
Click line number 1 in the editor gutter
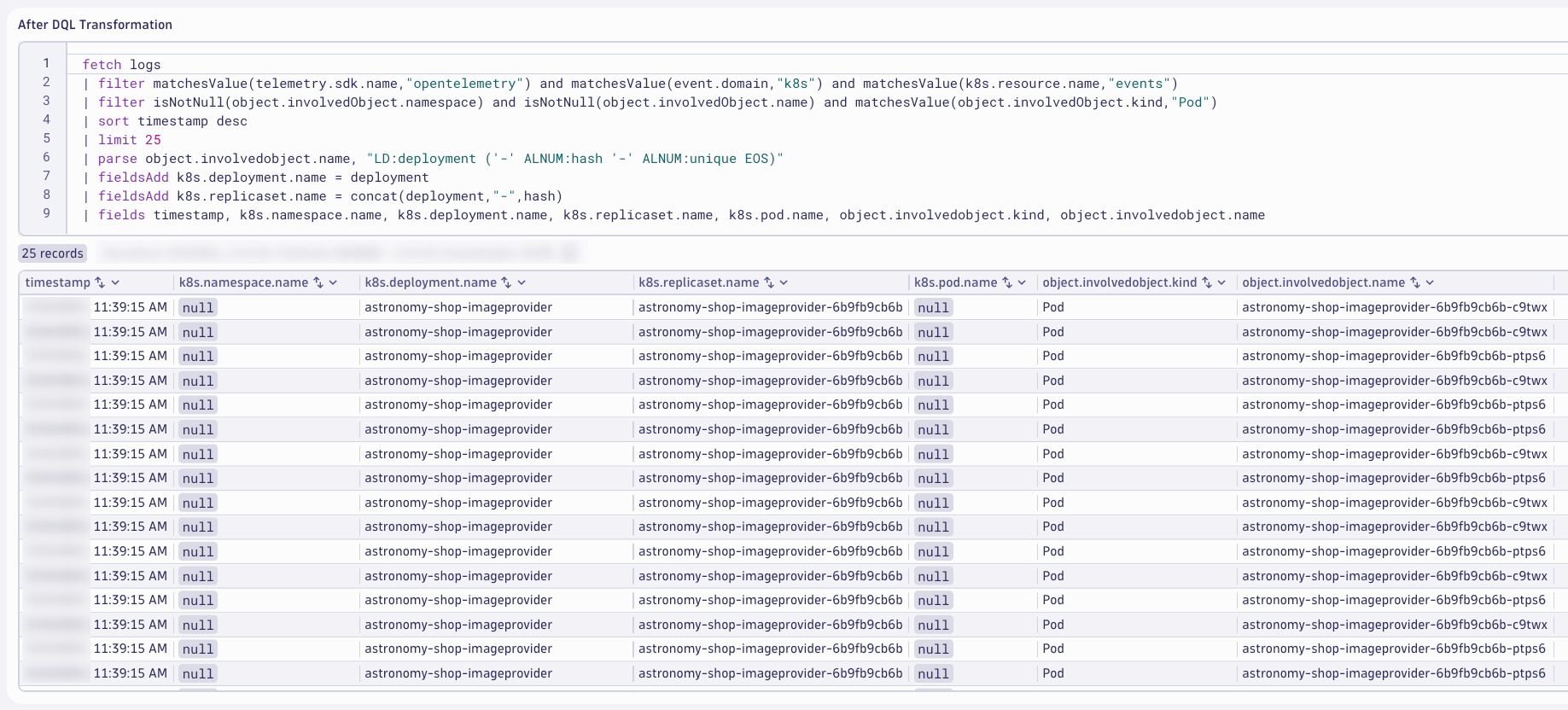46,63
